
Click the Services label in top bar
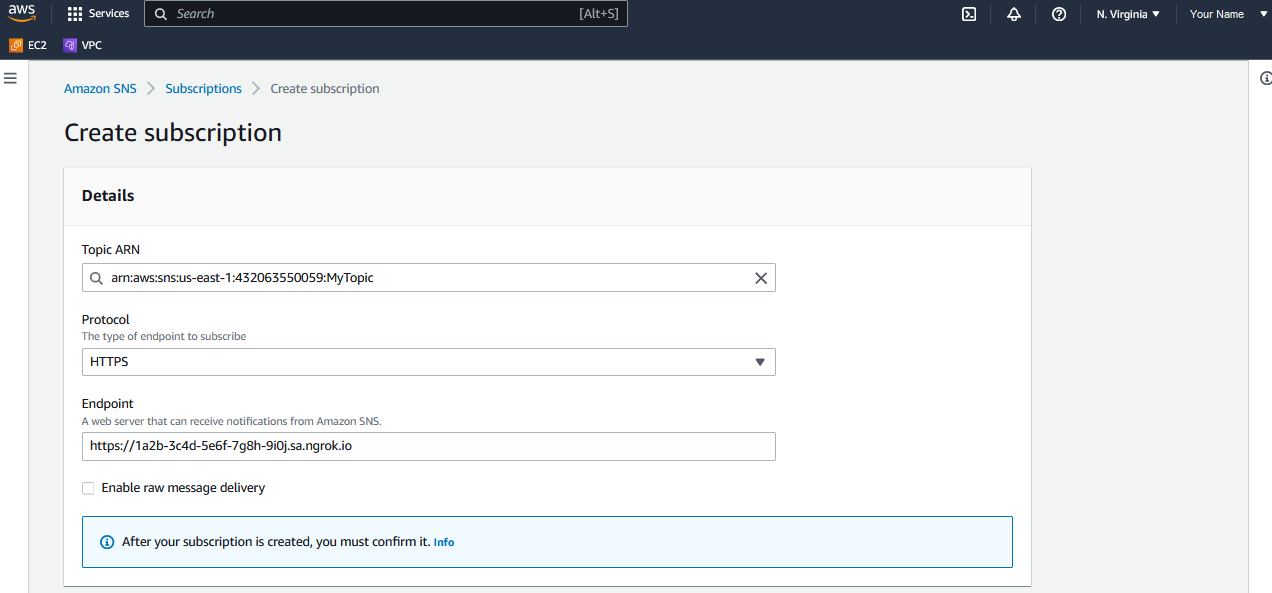click(x=109, y=14)
